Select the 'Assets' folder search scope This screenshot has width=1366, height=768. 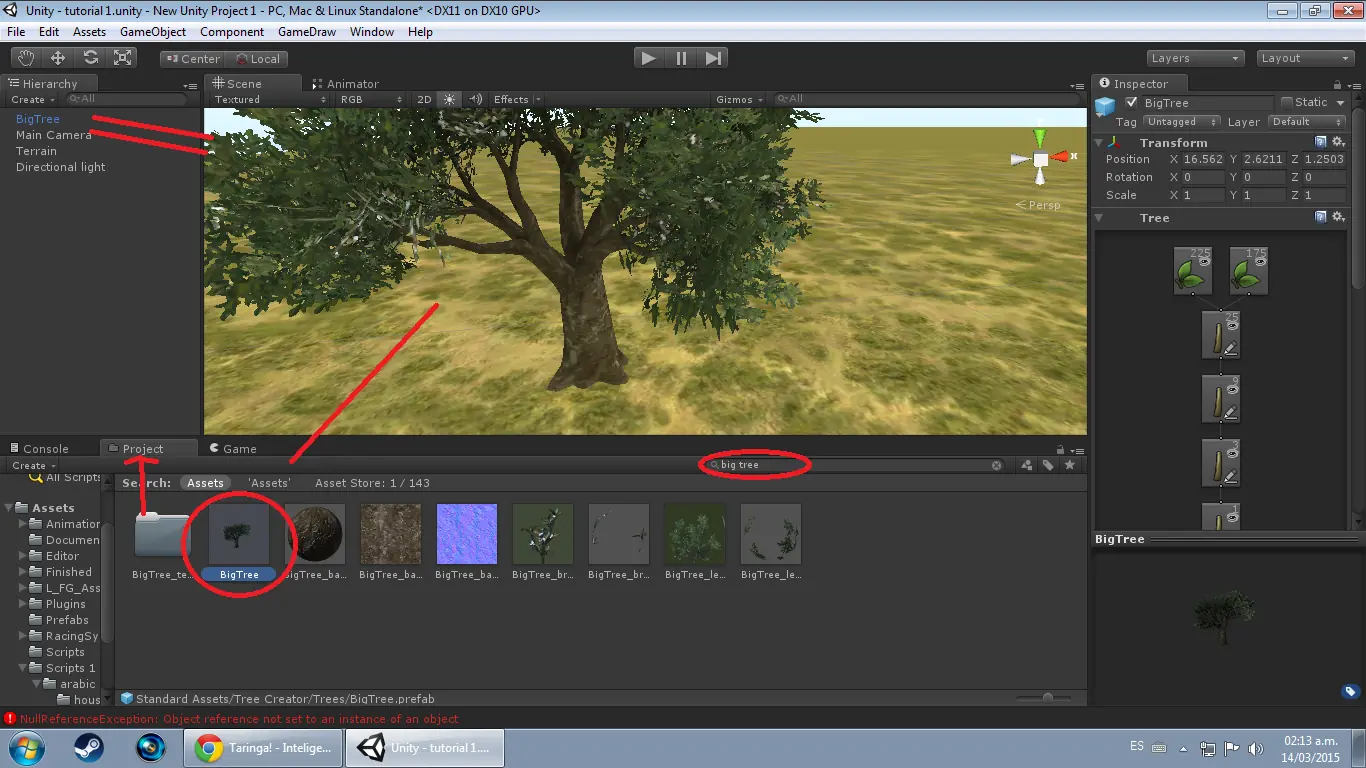pos(269,483)
